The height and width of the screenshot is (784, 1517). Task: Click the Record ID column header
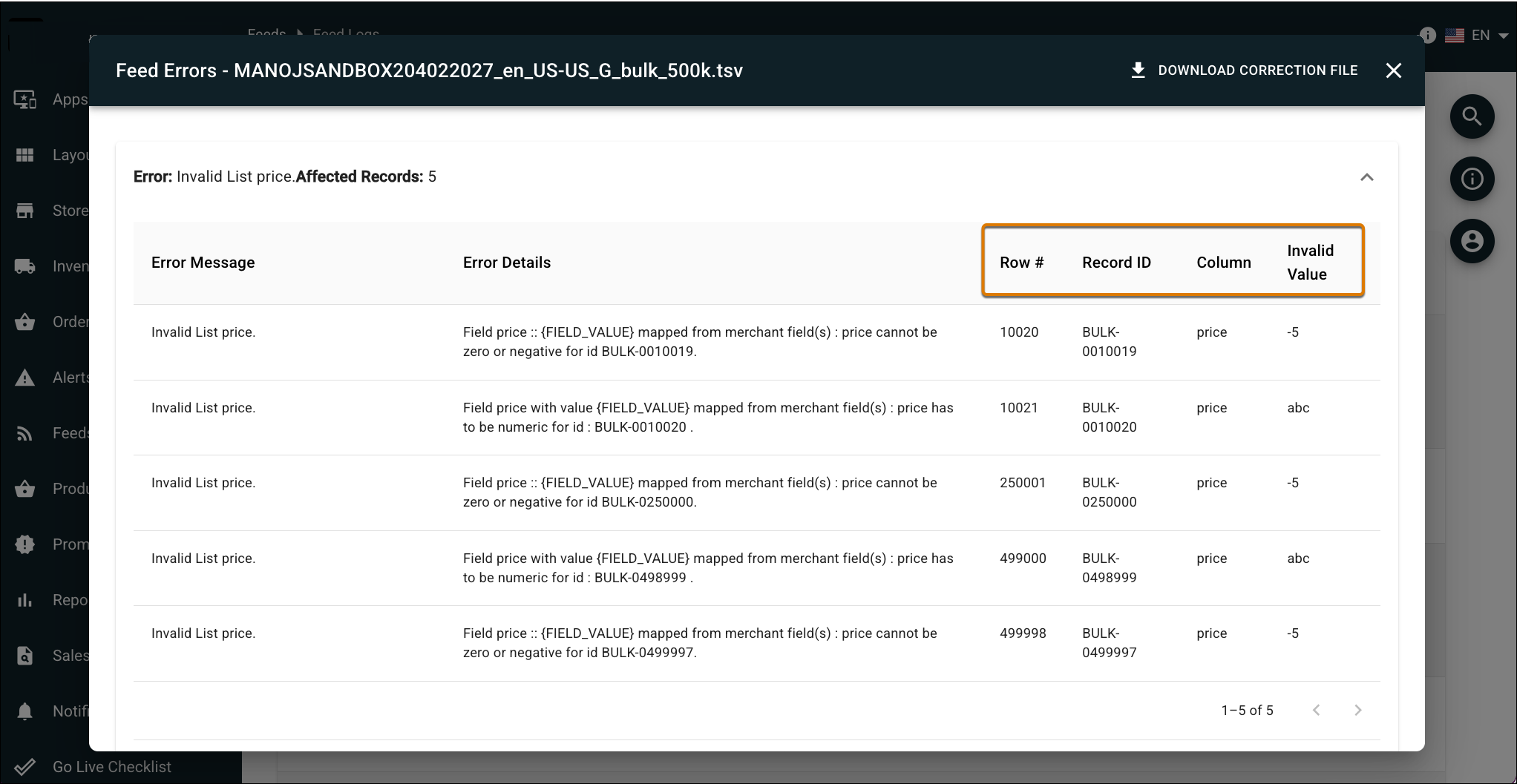tap(1116, 263)
